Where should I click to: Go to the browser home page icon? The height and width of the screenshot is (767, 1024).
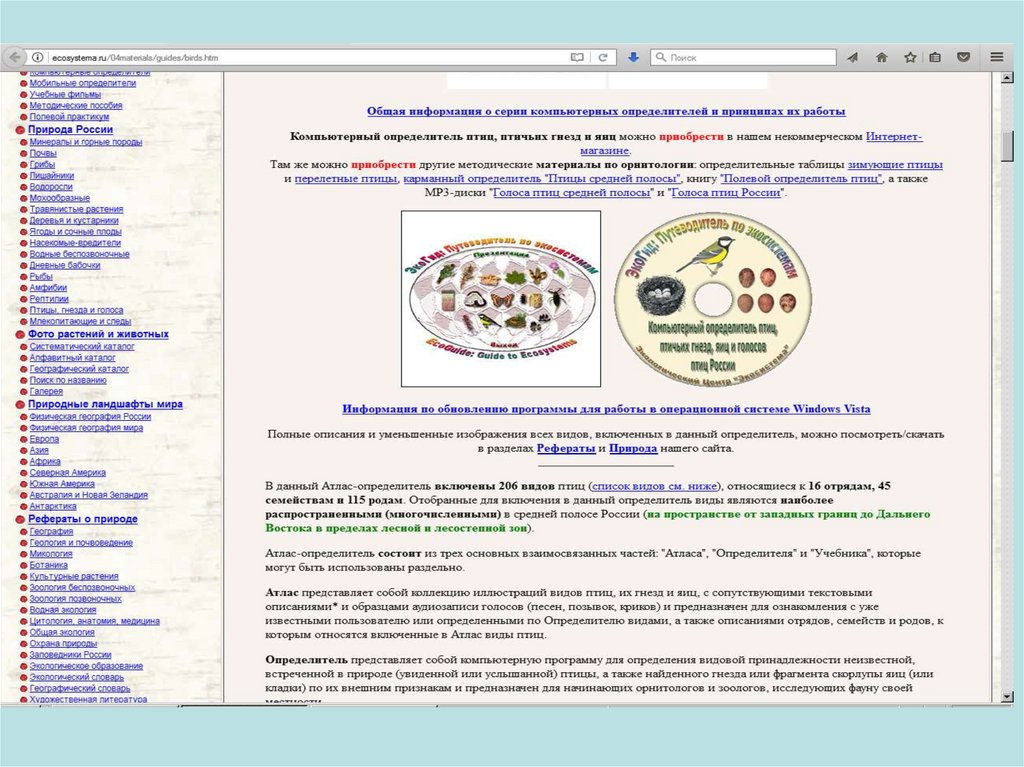click(881, 58)
